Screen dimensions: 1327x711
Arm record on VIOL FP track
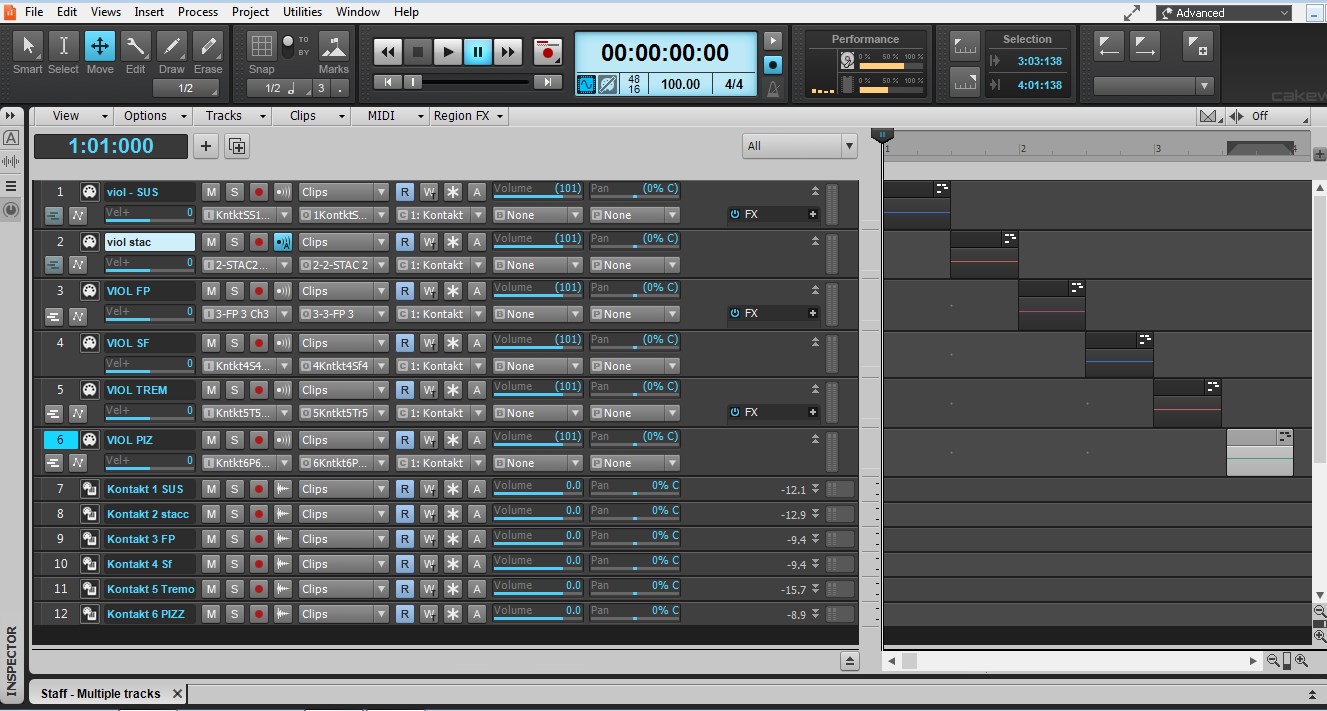259,291
